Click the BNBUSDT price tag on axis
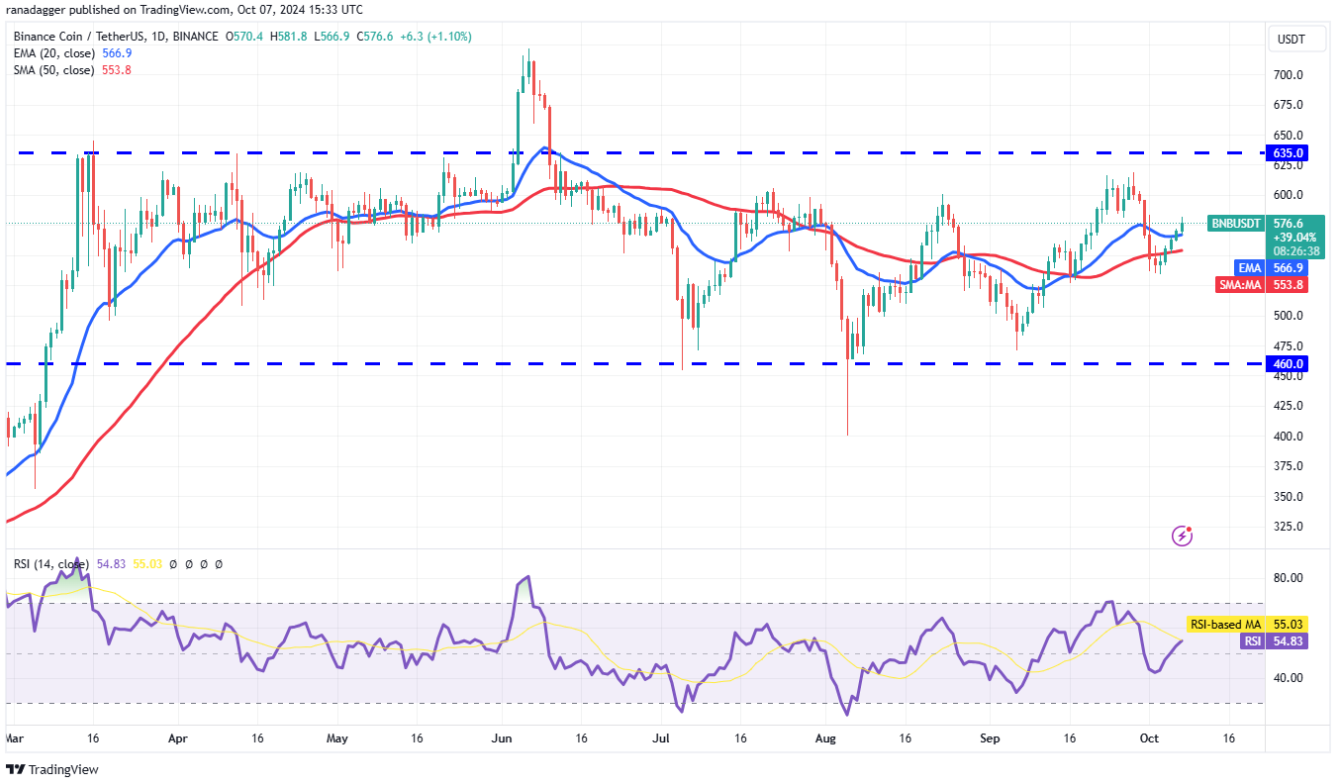 pos(1235,224)
